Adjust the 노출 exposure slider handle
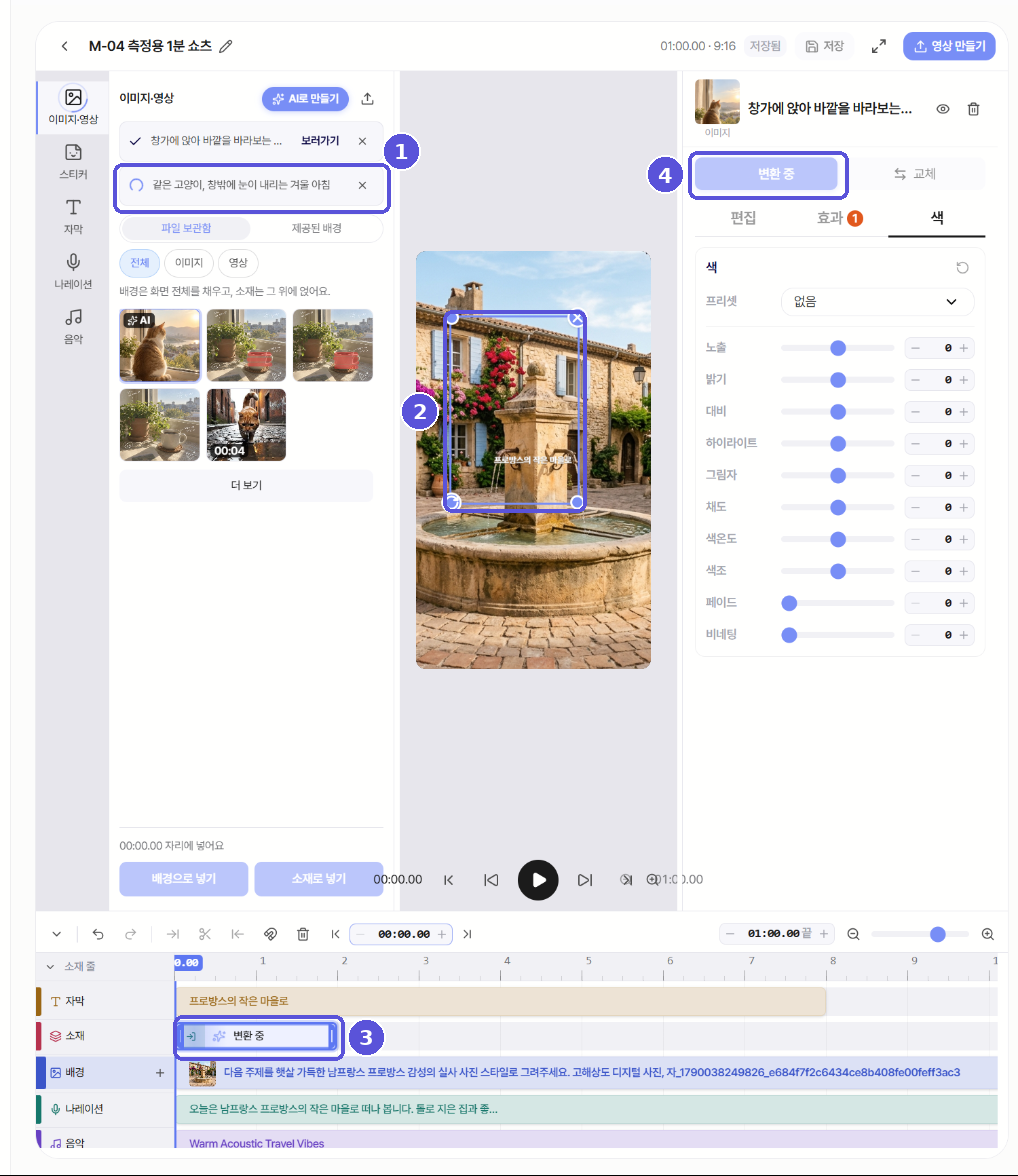The height and width of the screenshot is (1176, 1018). 838,348
